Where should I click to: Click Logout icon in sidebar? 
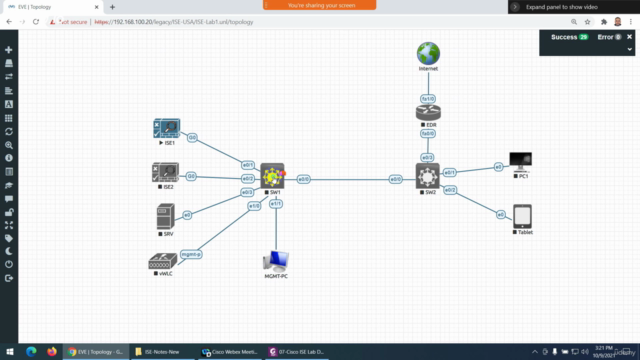point(9,278)
